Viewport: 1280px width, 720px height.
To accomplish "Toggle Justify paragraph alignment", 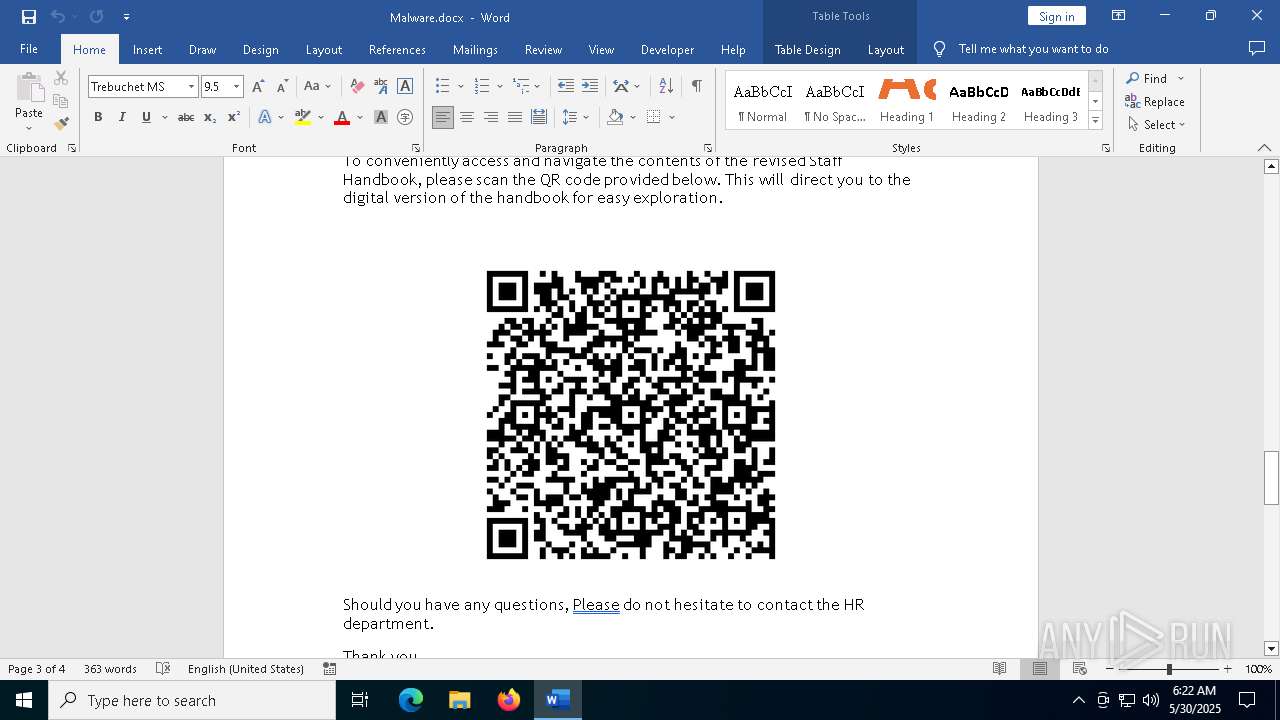I will pyautogui.click(x=515, y=117).
